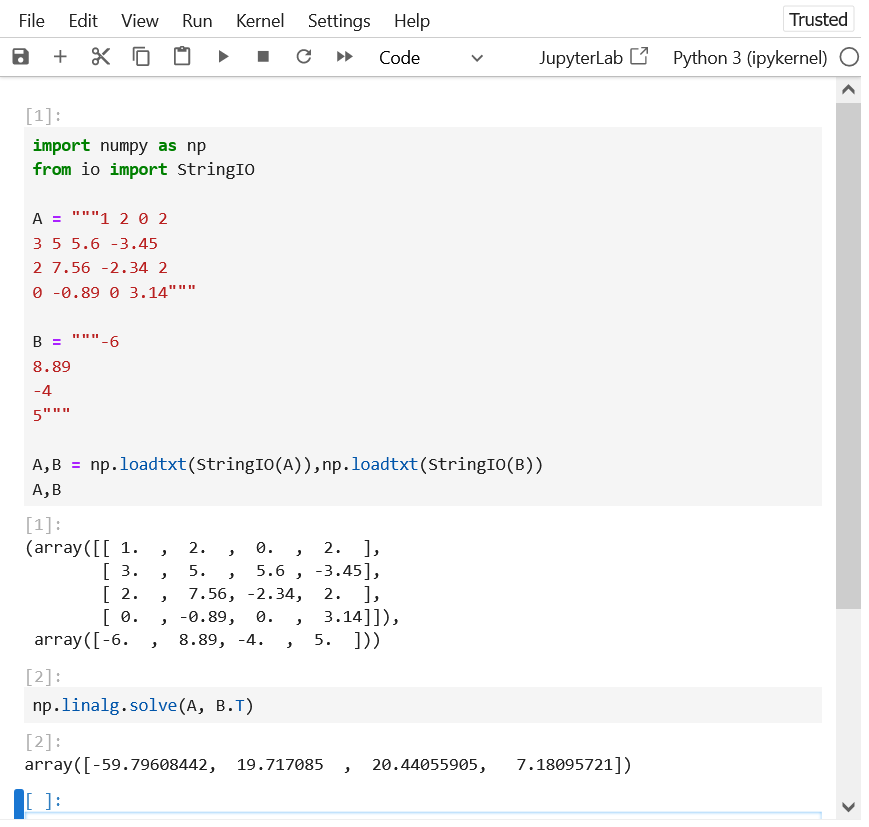Image resolution: width=869 pixels, height=827 pixels.
Task: Check the kernel status circle indicator
Action: tap(848, 57)
